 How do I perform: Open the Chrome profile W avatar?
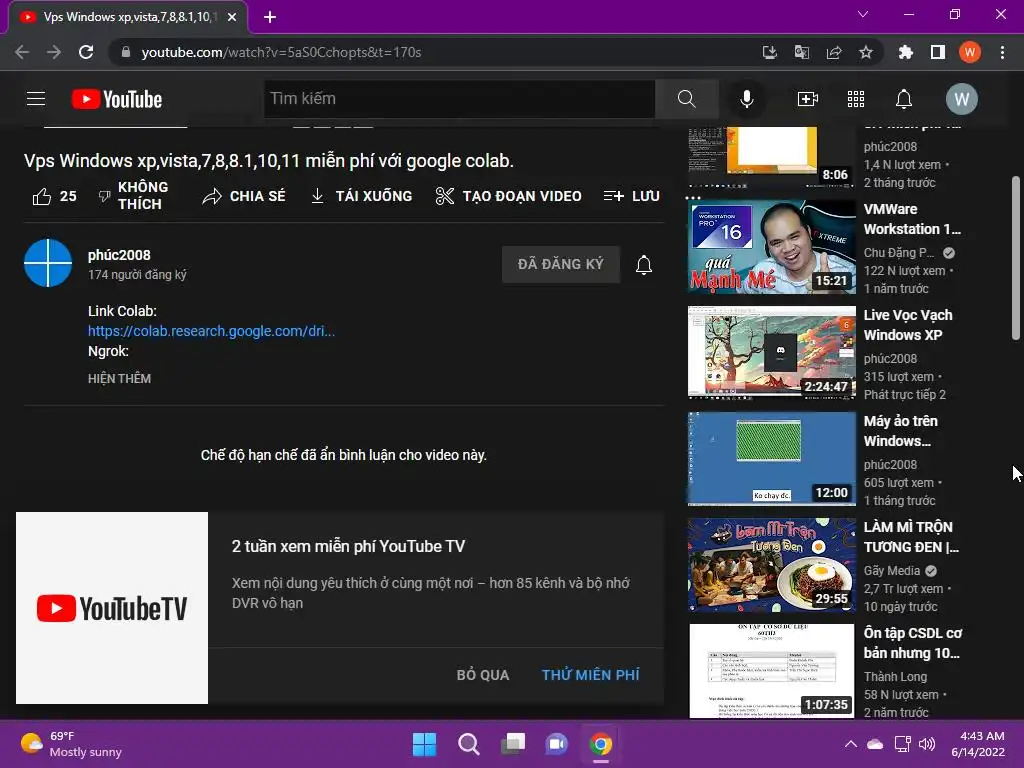click(x=970, y=52)
